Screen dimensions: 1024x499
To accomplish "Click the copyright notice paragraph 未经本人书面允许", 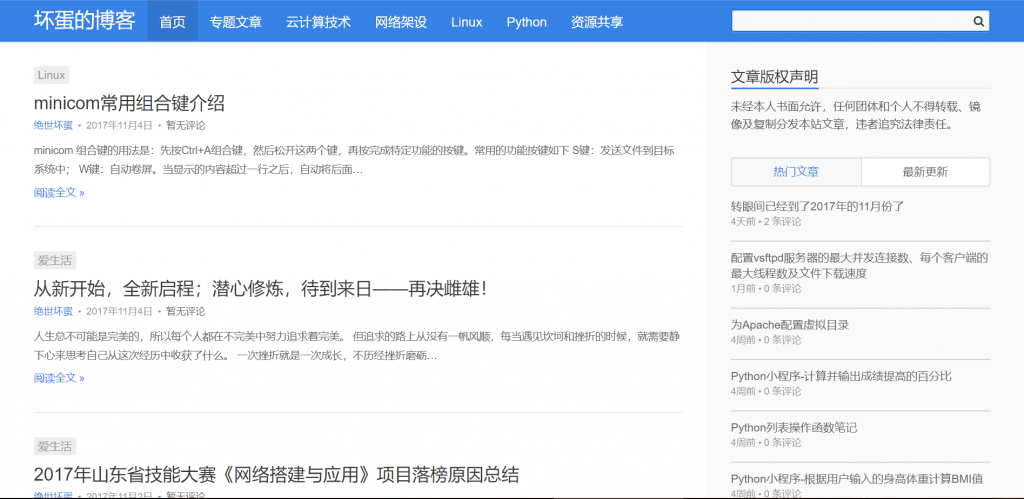I will (x=856, y=116).
